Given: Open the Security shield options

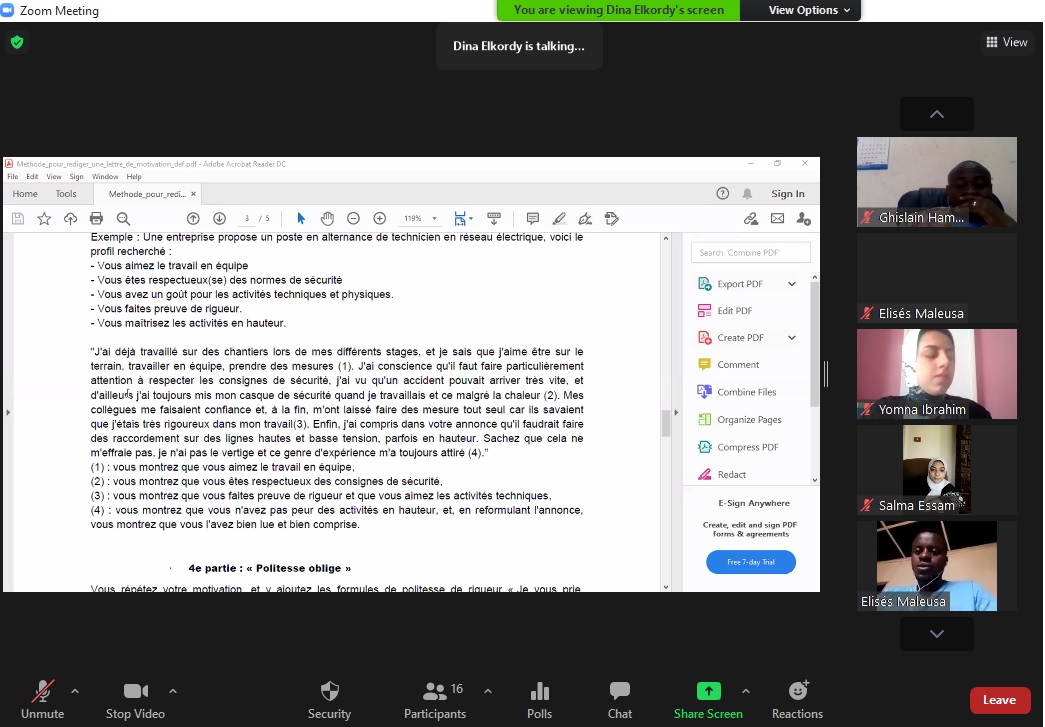Looking at the screenshot, I should tap(329, 699).
